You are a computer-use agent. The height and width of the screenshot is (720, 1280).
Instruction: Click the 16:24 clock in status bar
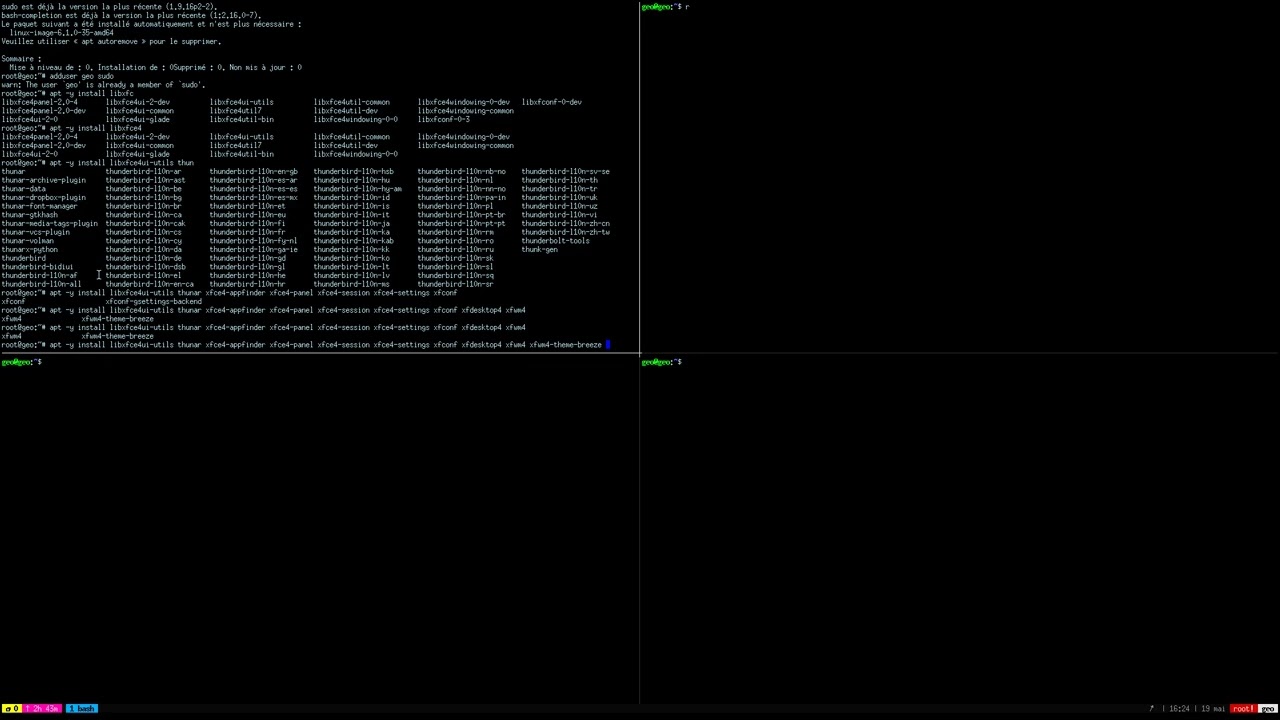pyautogui.click(x=1179, y=708)
